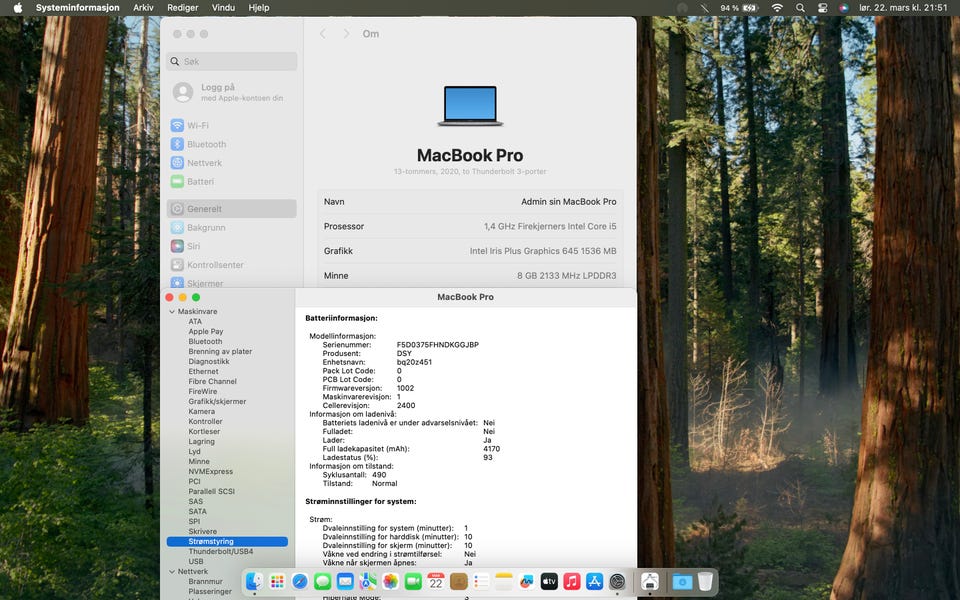
Task: Select Nettverk in System Settings sidebar
Action: [231, 163]
